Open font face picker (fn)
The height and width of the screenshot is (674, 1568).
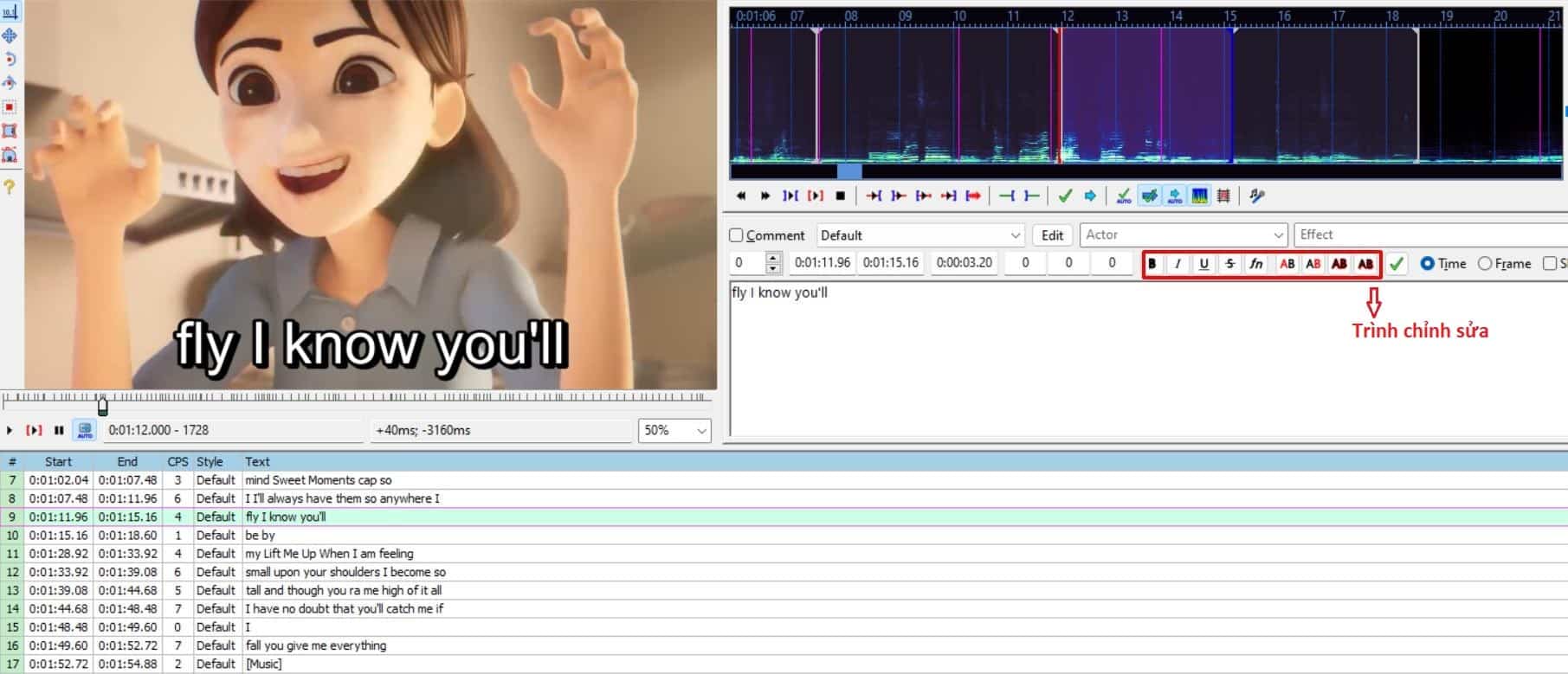tap(1255, 264)
